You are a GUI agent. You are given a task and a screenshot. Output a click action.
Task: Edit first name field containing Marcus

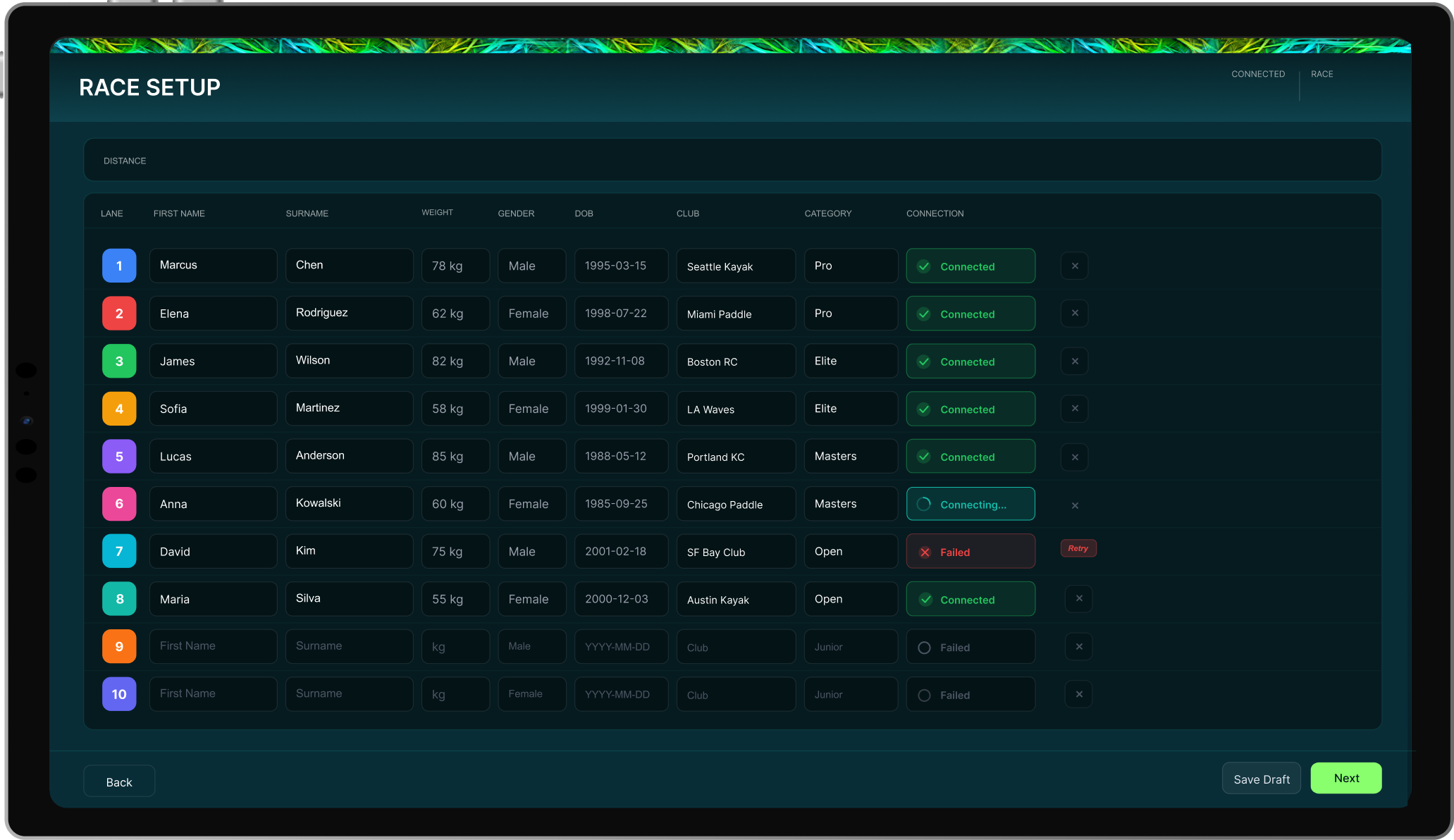[213, 266]
